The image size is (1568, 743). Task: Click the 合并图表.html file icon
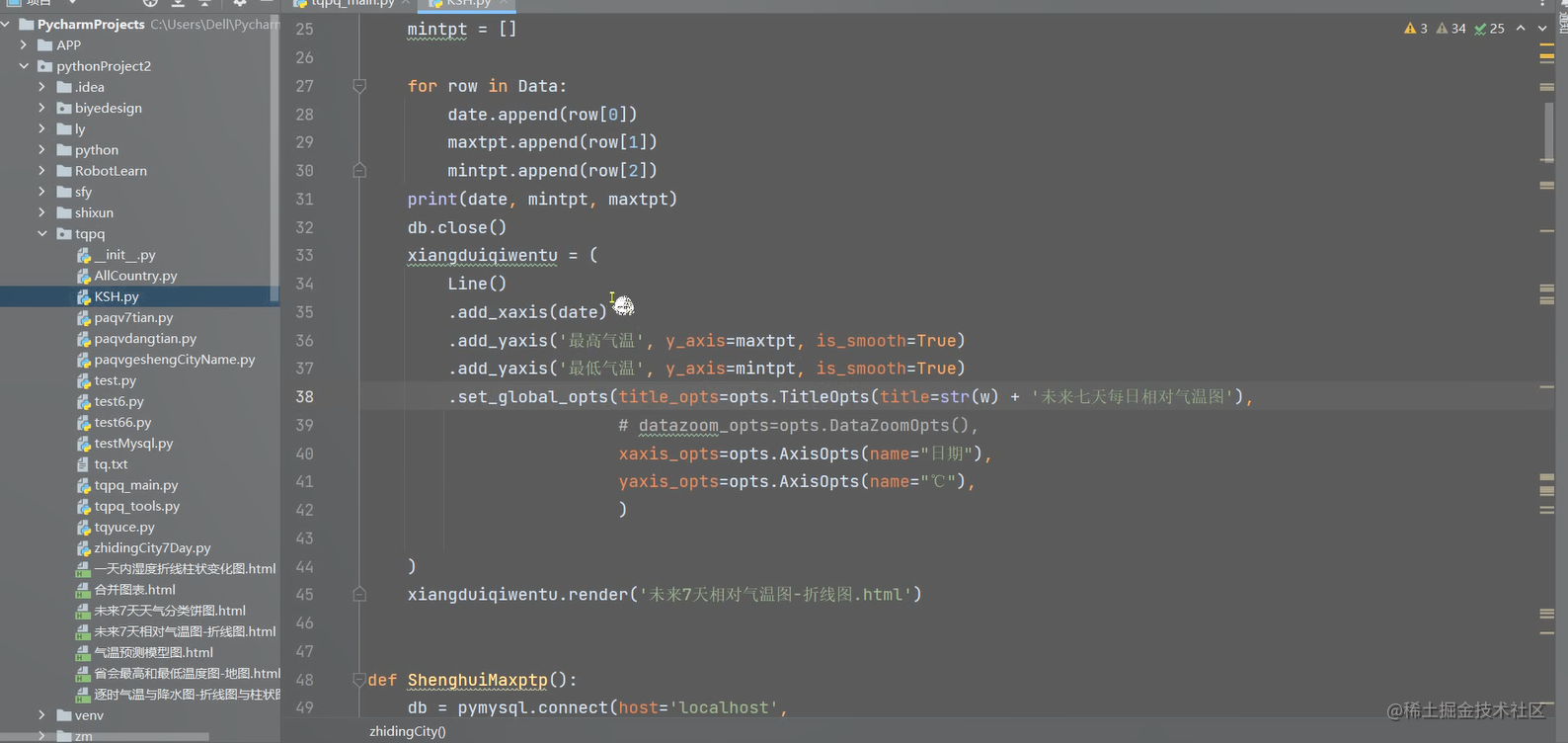click(x=84, y=590)
